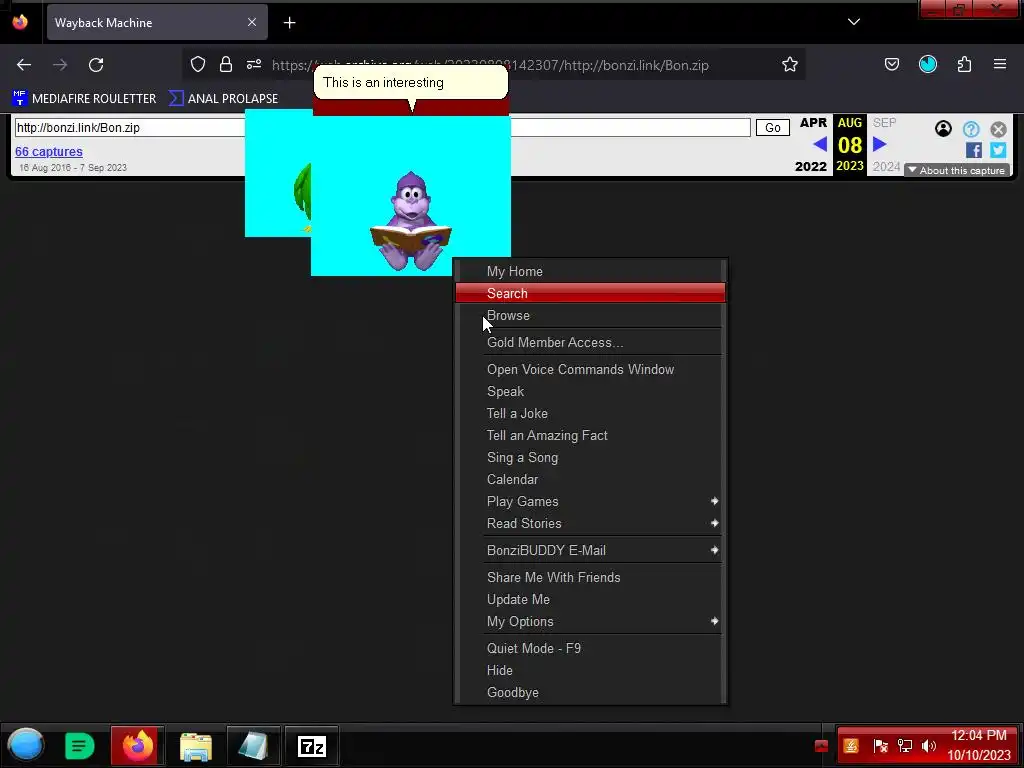Viewport: 1024px width, 768px height.
Task: Close the Wayback toolbar with X icon
Action: tap(998, 129)
